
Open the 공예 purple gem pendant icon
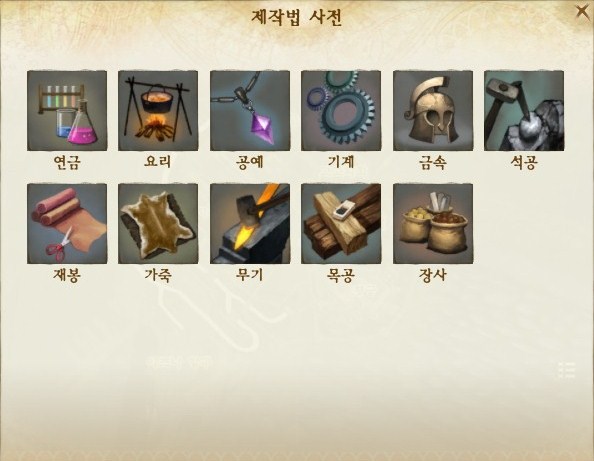tap(250, 111)
